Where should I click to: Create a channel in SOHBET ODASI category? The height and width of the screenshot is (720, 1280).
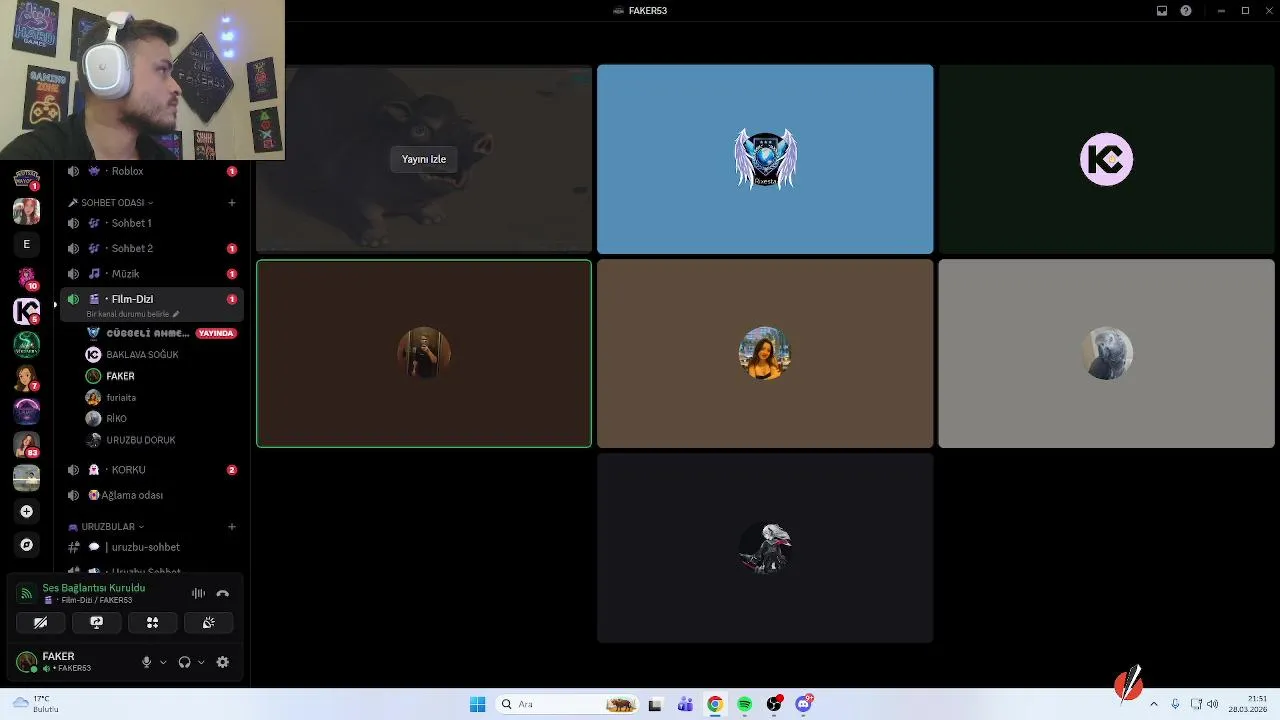[x=231, y=203]
